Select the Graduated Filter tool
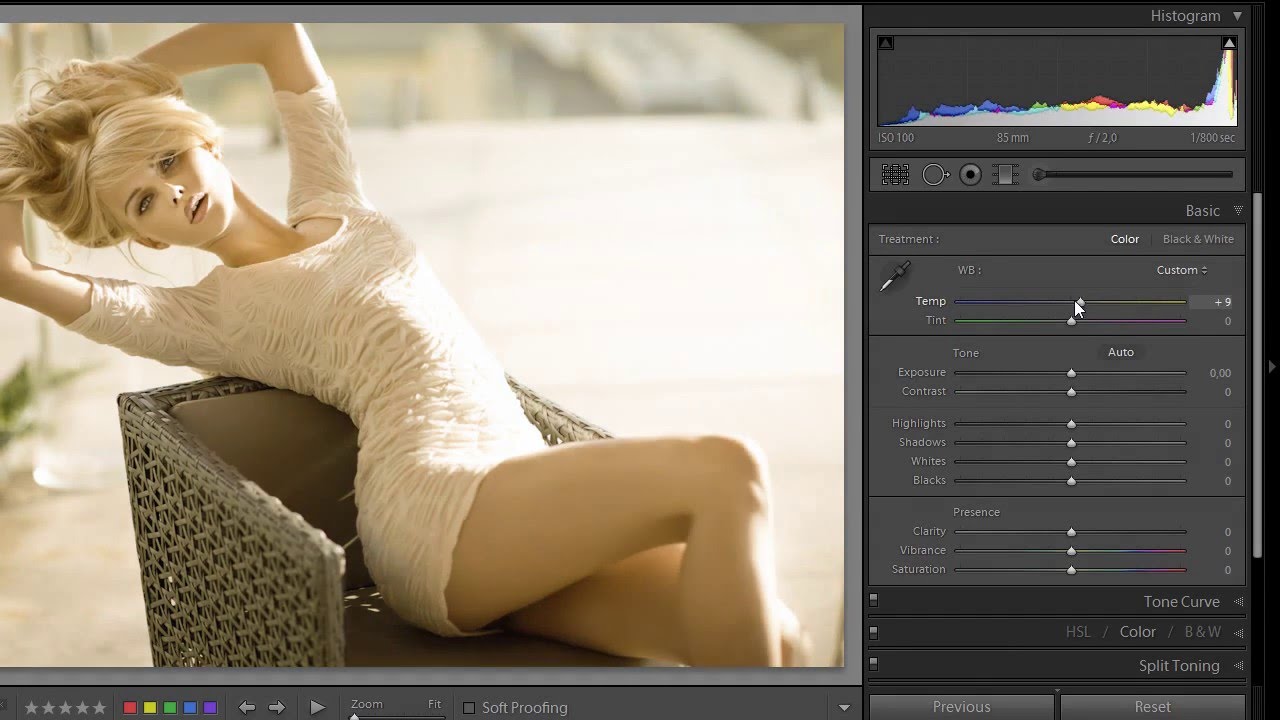 pyautogui.click(x=1004, y=175)
